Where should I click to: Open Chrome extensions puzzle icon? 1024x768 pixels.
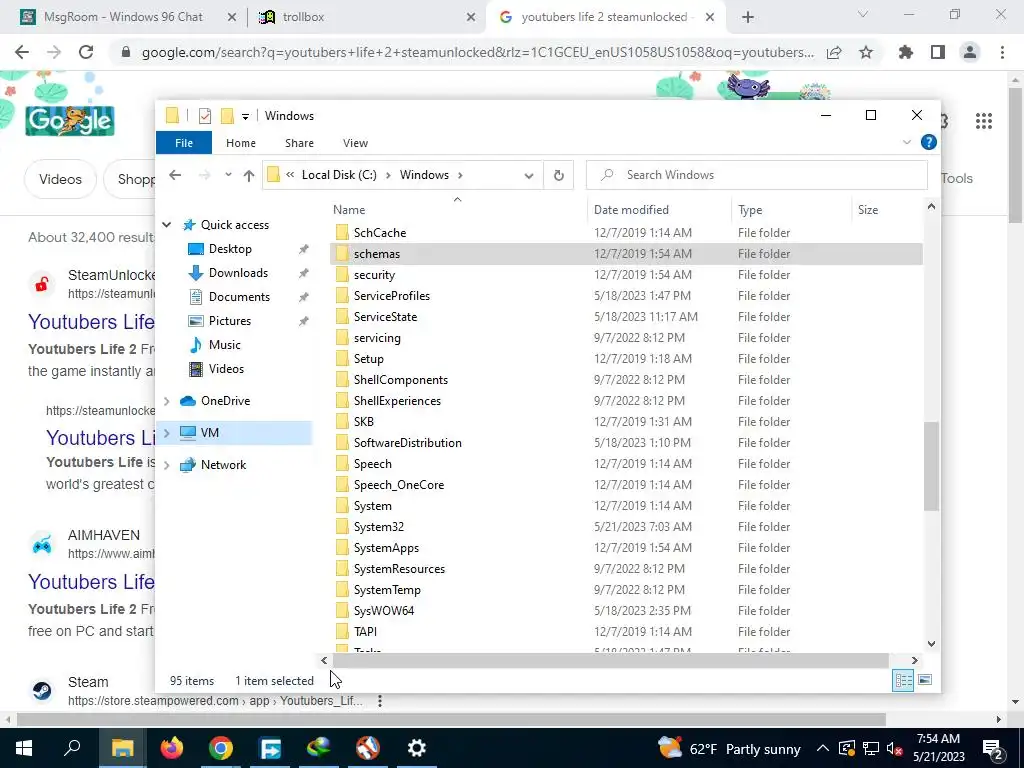(905, 52)
